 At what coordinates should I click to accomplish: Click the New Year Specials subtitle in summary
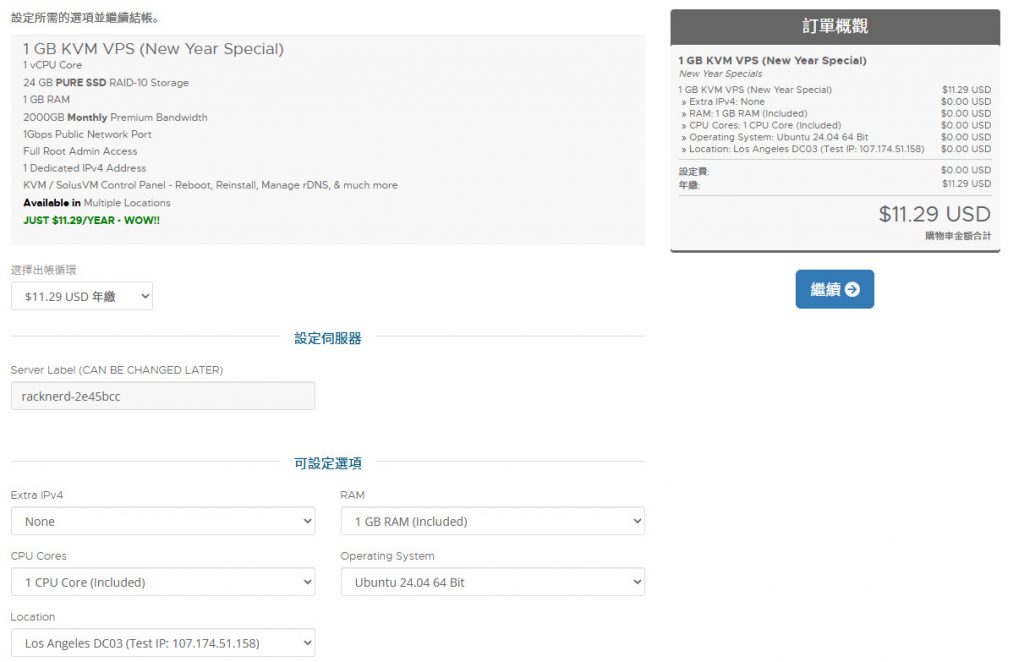720,74
